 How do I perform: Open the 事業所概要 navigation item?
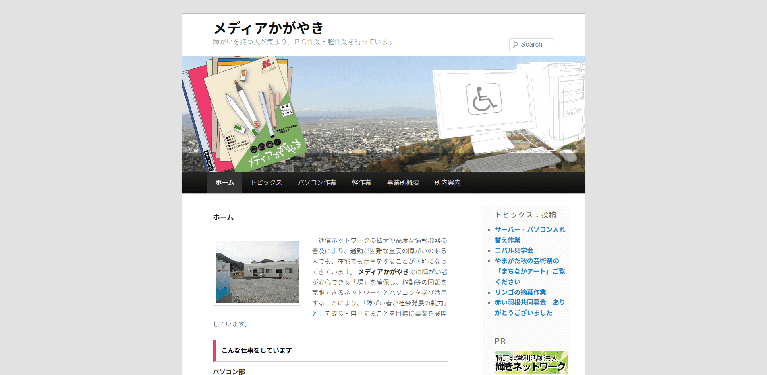pyautogui.click(x=403, y=183)
